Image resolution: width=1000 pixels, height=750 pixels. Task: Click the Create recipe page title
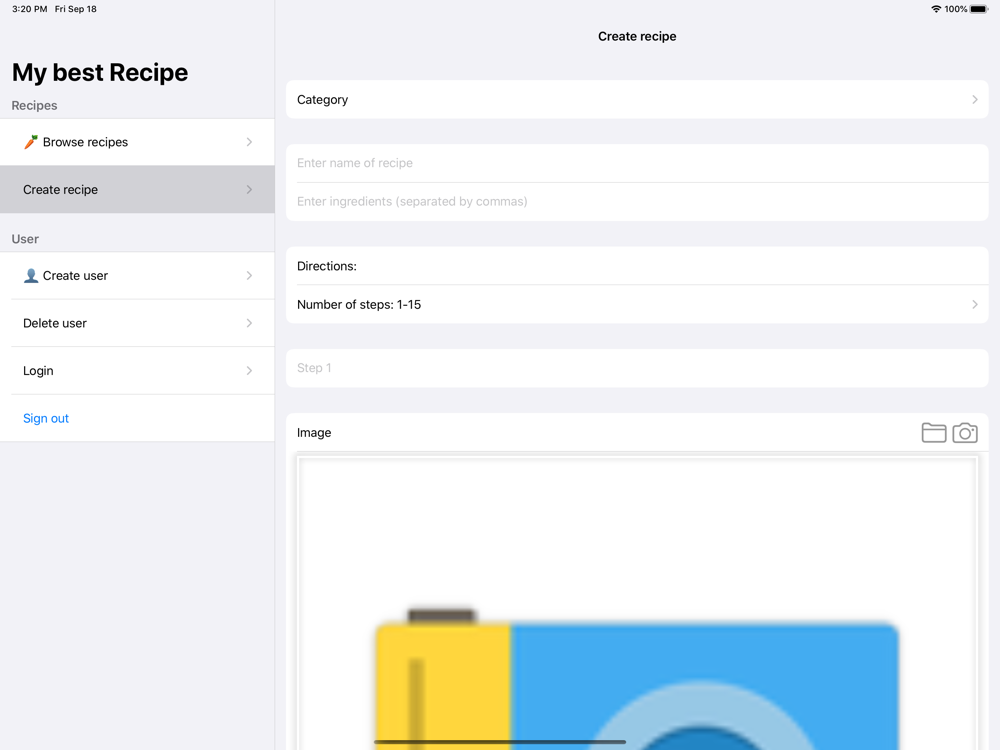pyautogui.click(x=637, y=36)
